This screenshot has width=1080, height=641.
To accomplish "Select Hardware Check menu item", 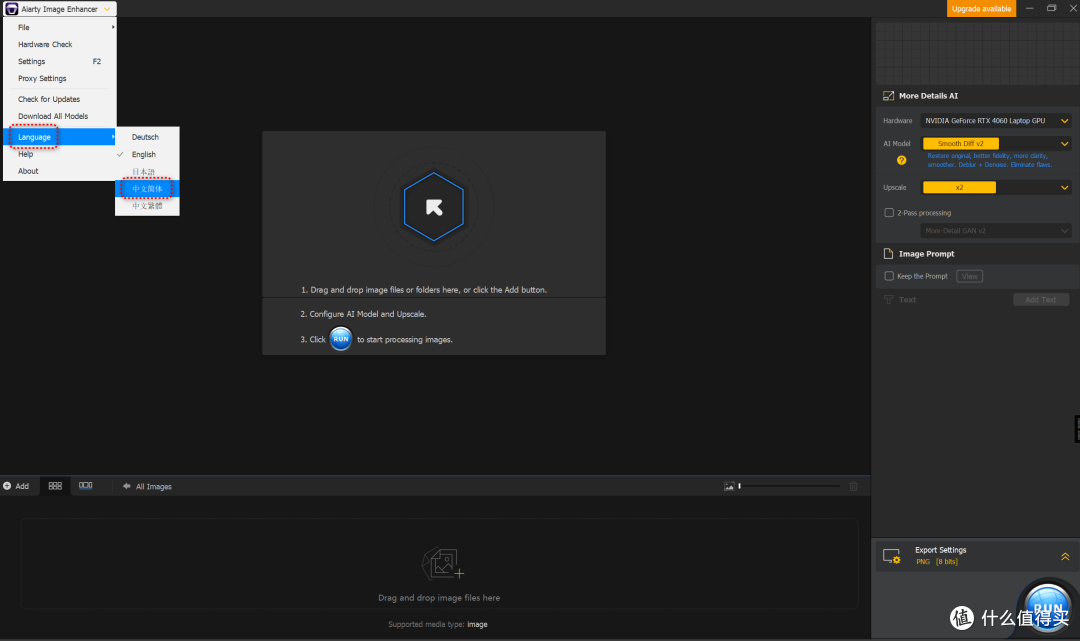I will point(60,44).
